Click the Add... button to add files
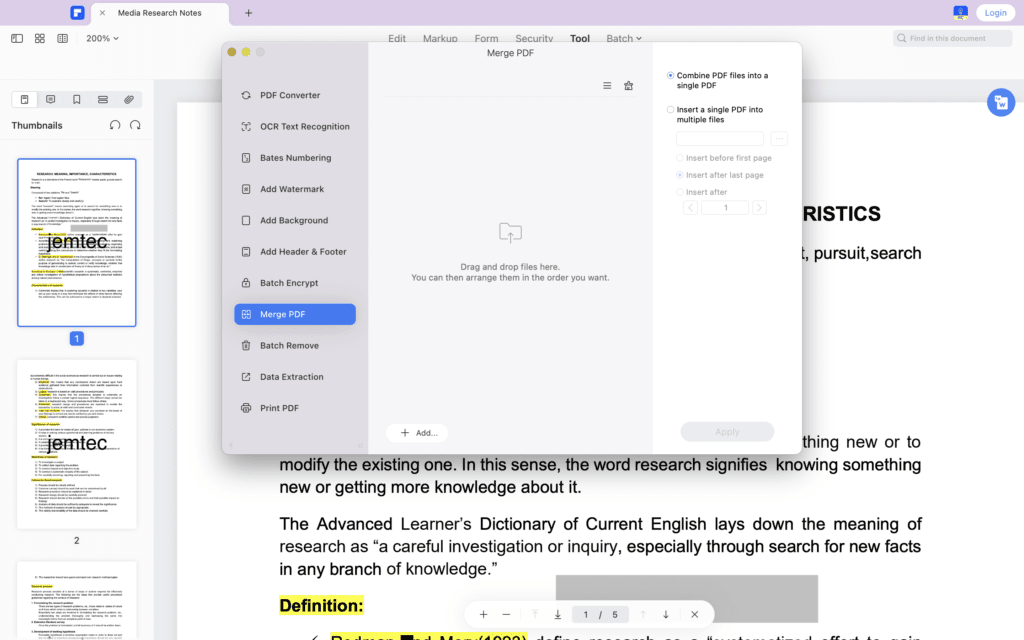Screen dimensions: 1024x640 pos(417,432)
